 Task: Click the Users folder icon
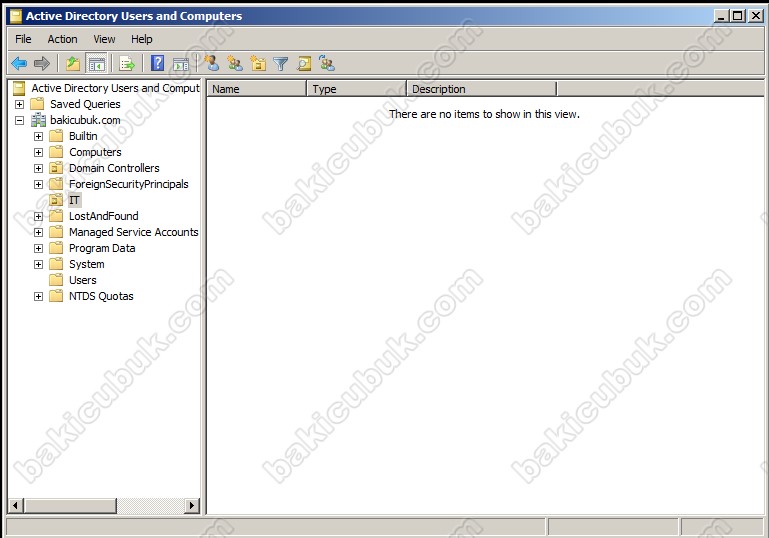[x=56, y=280]
